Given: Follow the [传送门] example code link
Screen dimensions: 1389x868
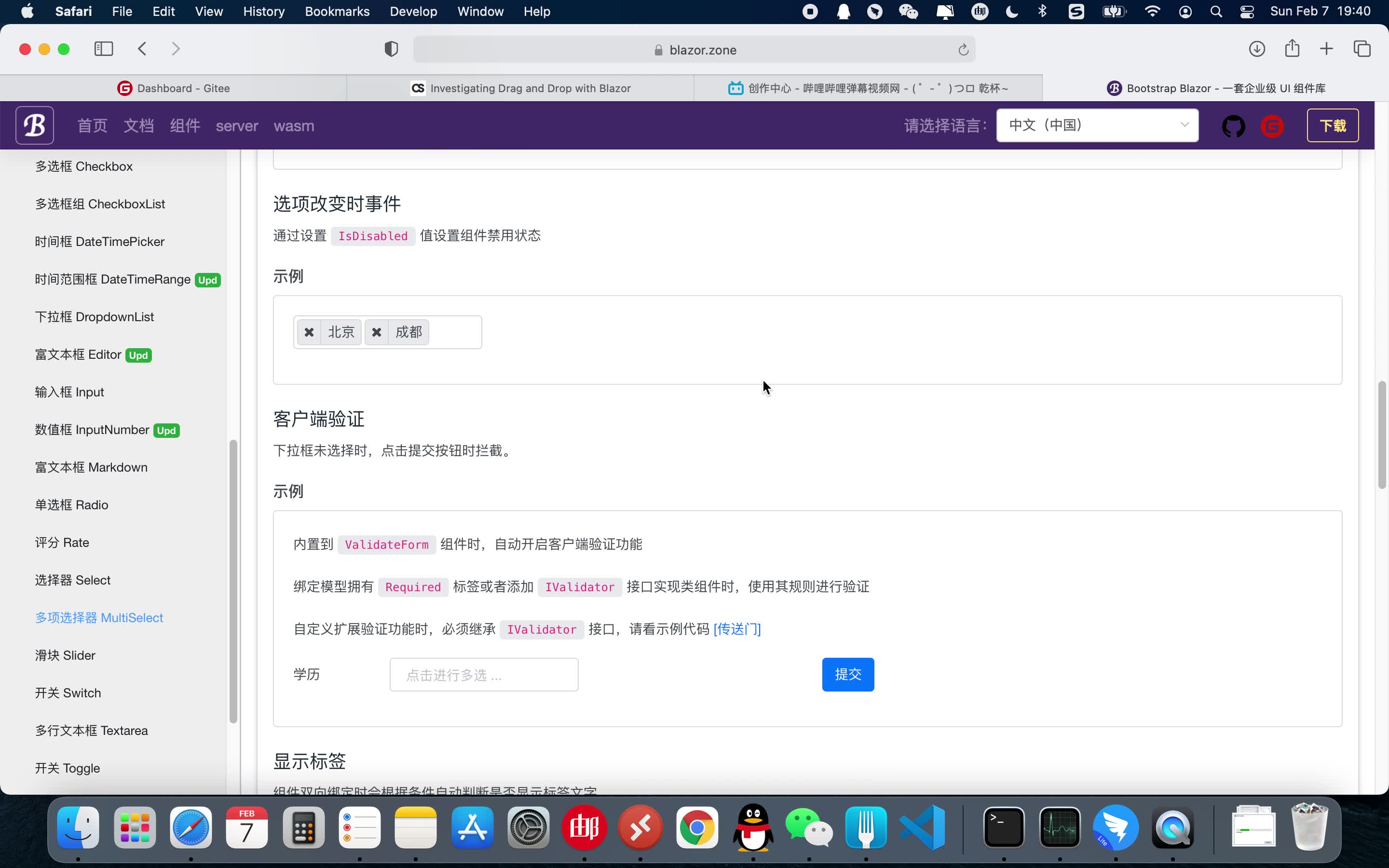Looking at the screenshot, I should click(736, 629).
